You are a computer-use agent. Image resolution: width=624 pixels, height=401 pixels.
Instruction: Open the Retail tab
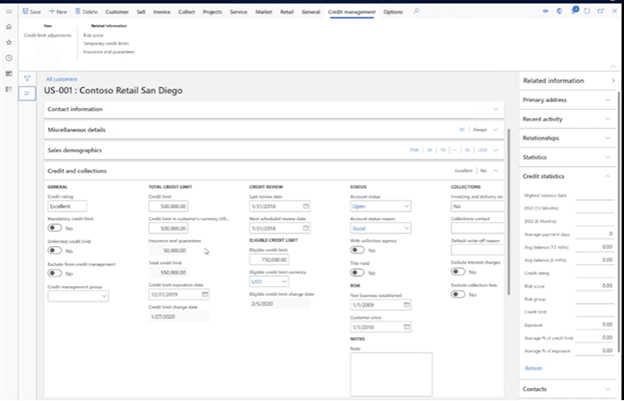(287, 12)
